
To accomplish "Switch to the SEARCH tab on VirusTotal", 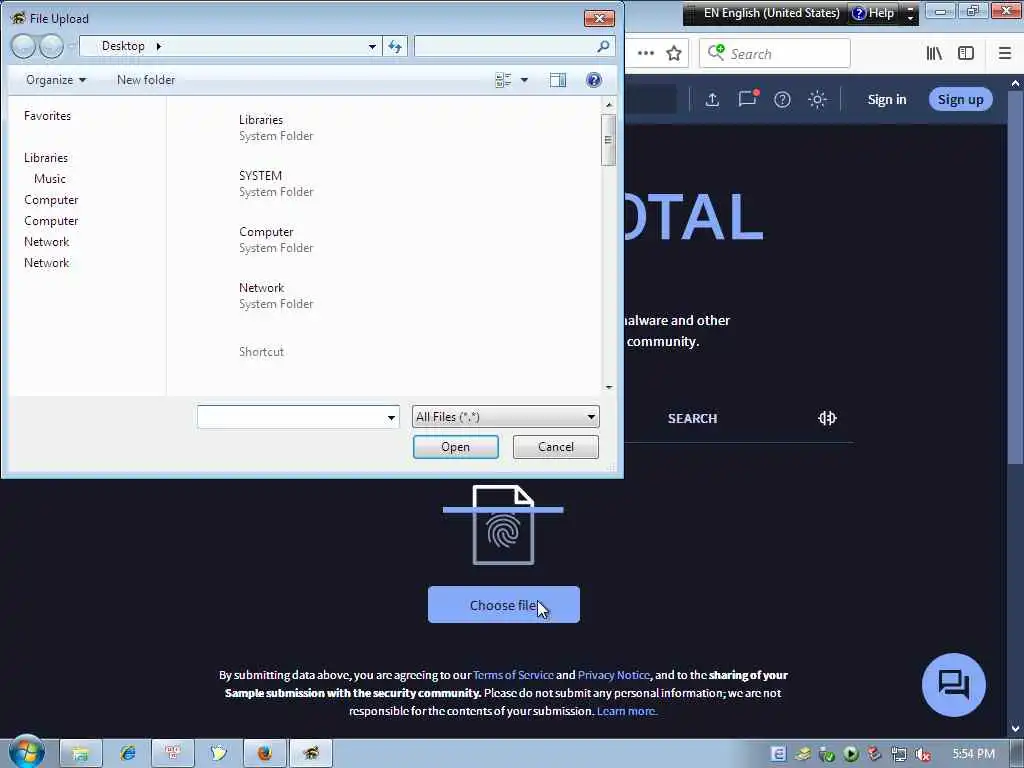I will [x=692, y=419].
